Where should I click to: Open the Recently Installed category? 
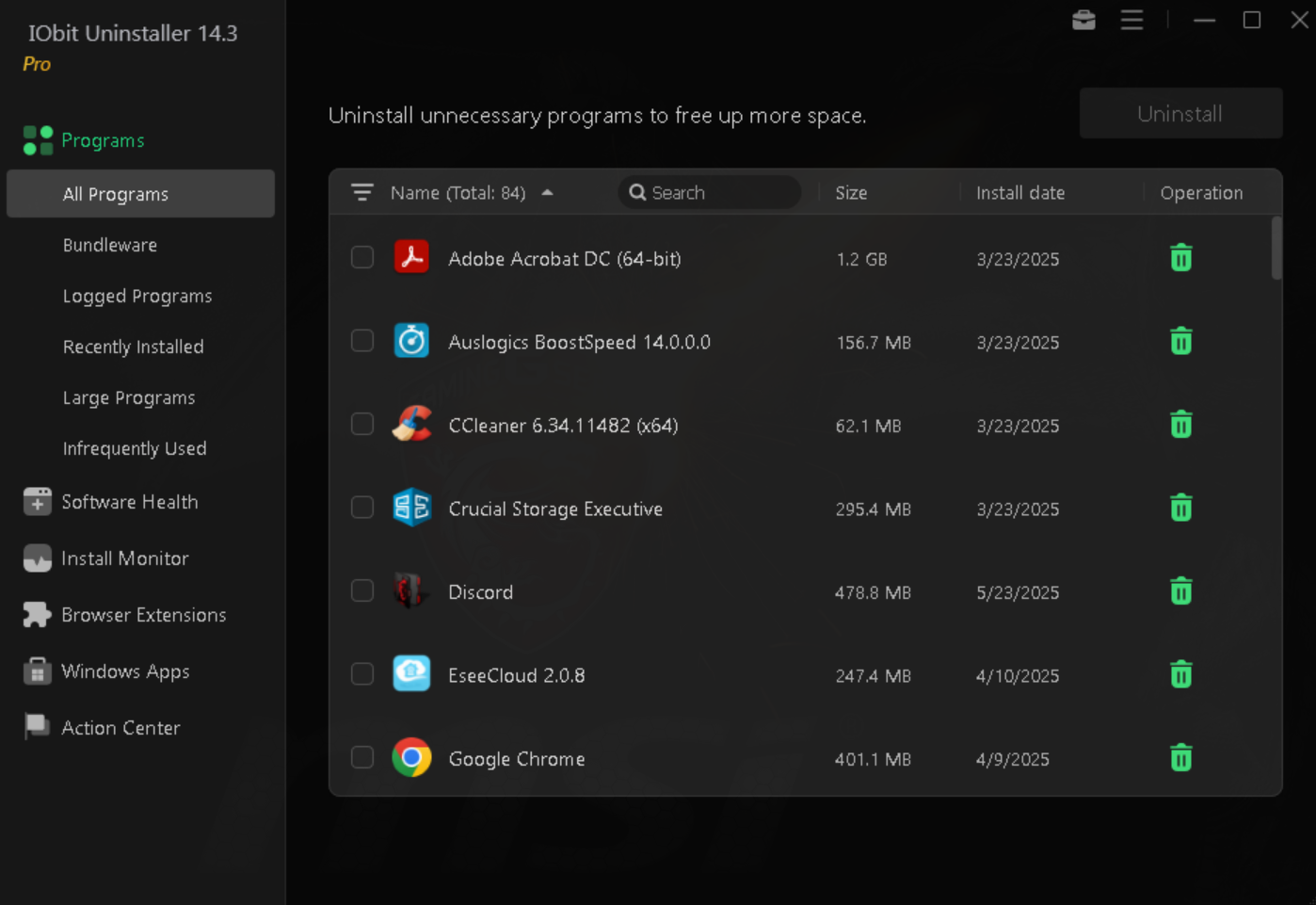coord(133,347)
